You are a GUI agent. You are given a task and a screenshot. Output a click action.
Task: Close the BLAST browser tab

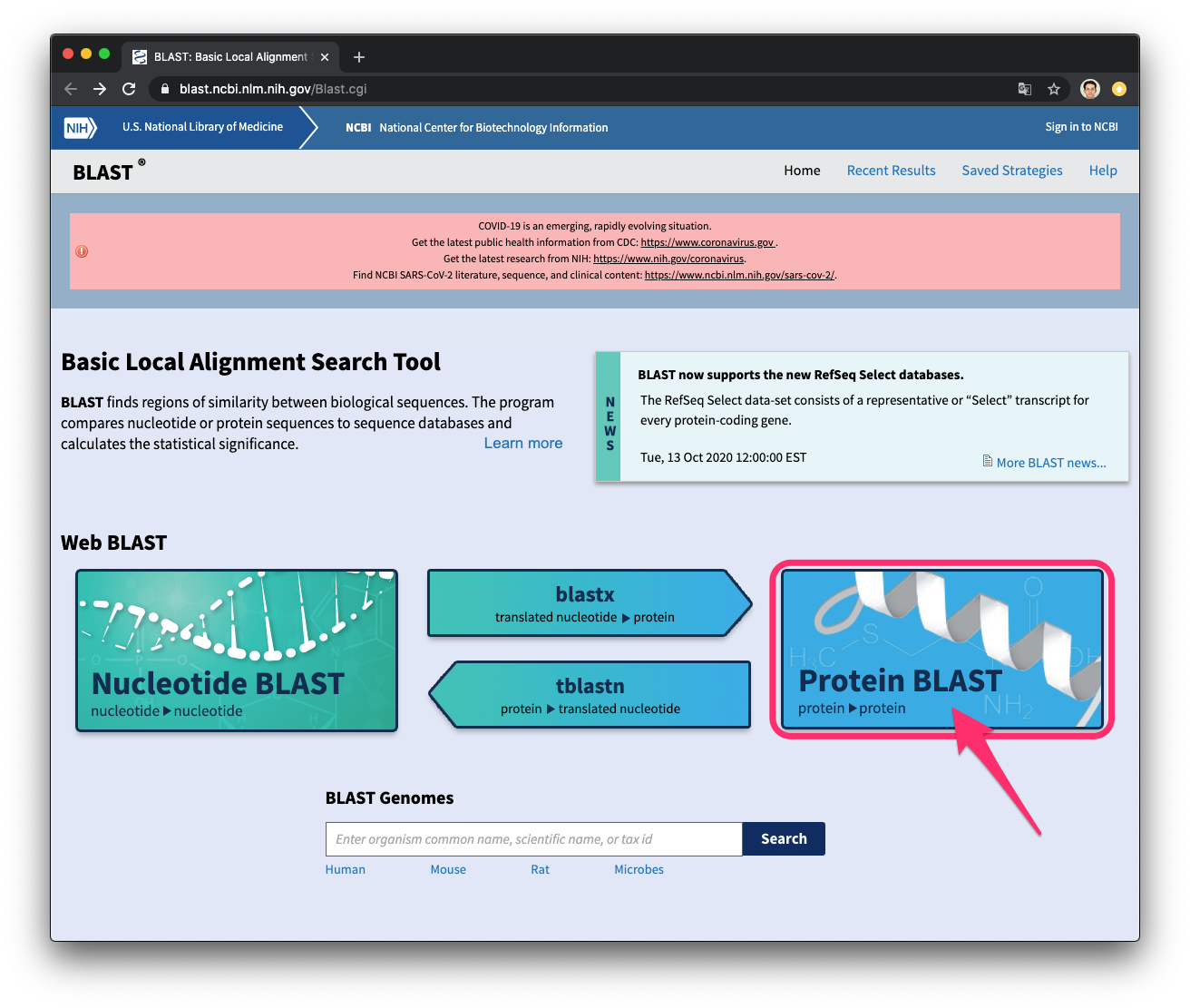click(x=325, y=57)
